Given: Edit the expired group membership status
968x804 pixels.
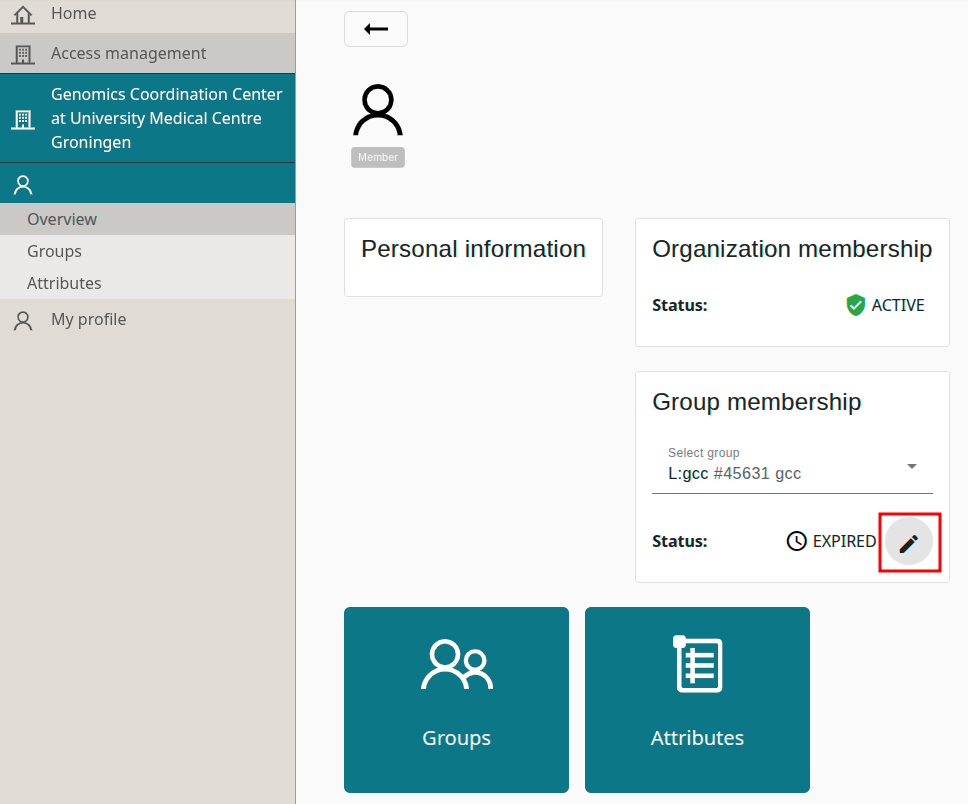Looking at the screenshot, I should tap(908, 543).
